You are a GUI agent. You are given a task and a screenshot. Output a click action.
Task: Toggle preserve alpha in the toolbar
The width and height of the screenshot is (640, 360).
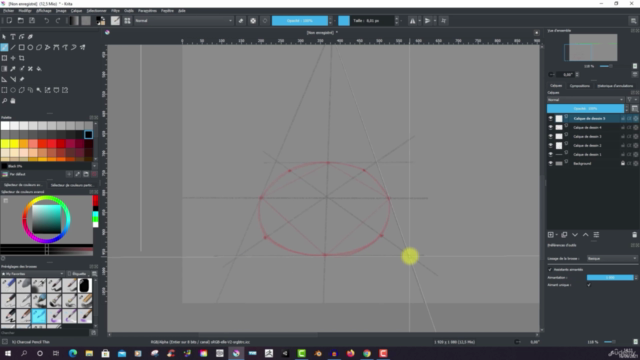[x=253, y=20]
